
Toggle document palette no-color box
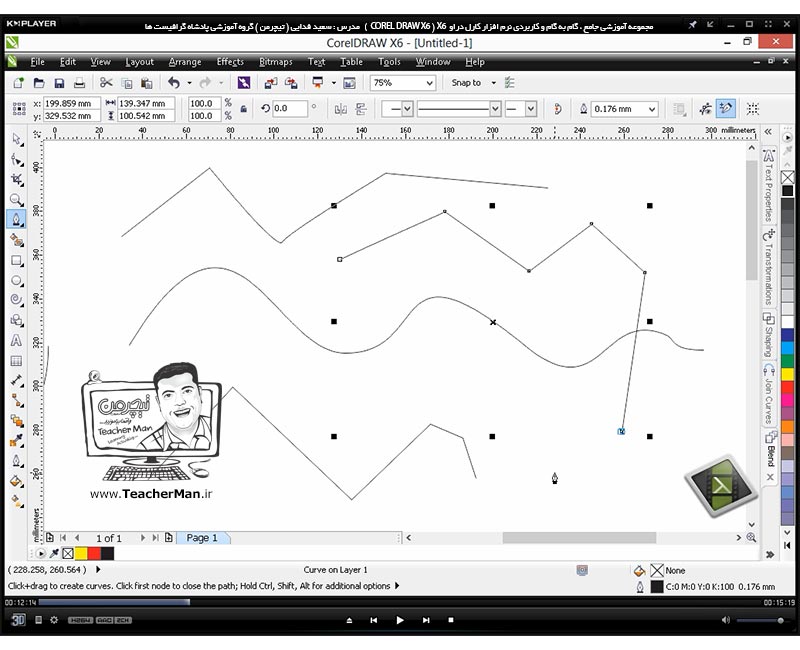tap(68, 554)
